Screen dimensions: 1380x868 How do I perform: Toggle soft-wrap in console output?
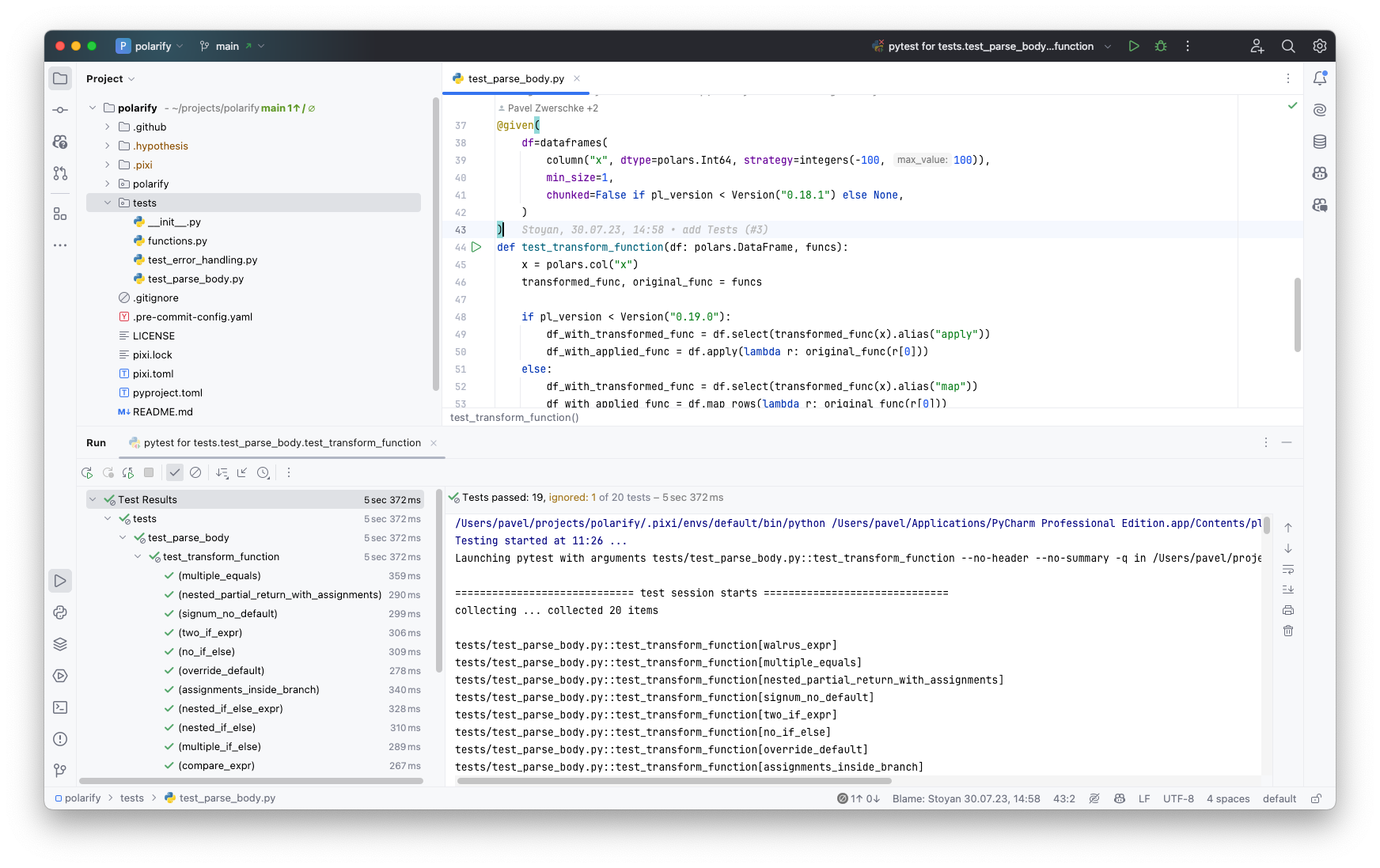(1288, 569)
